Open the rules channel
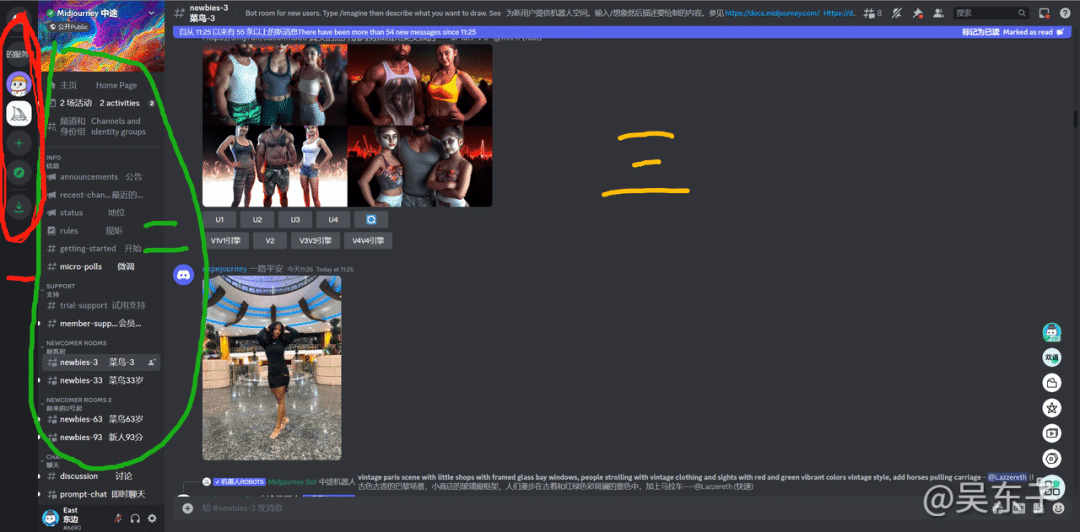Viewport: 1080px width, 532px height. (101, 231)
